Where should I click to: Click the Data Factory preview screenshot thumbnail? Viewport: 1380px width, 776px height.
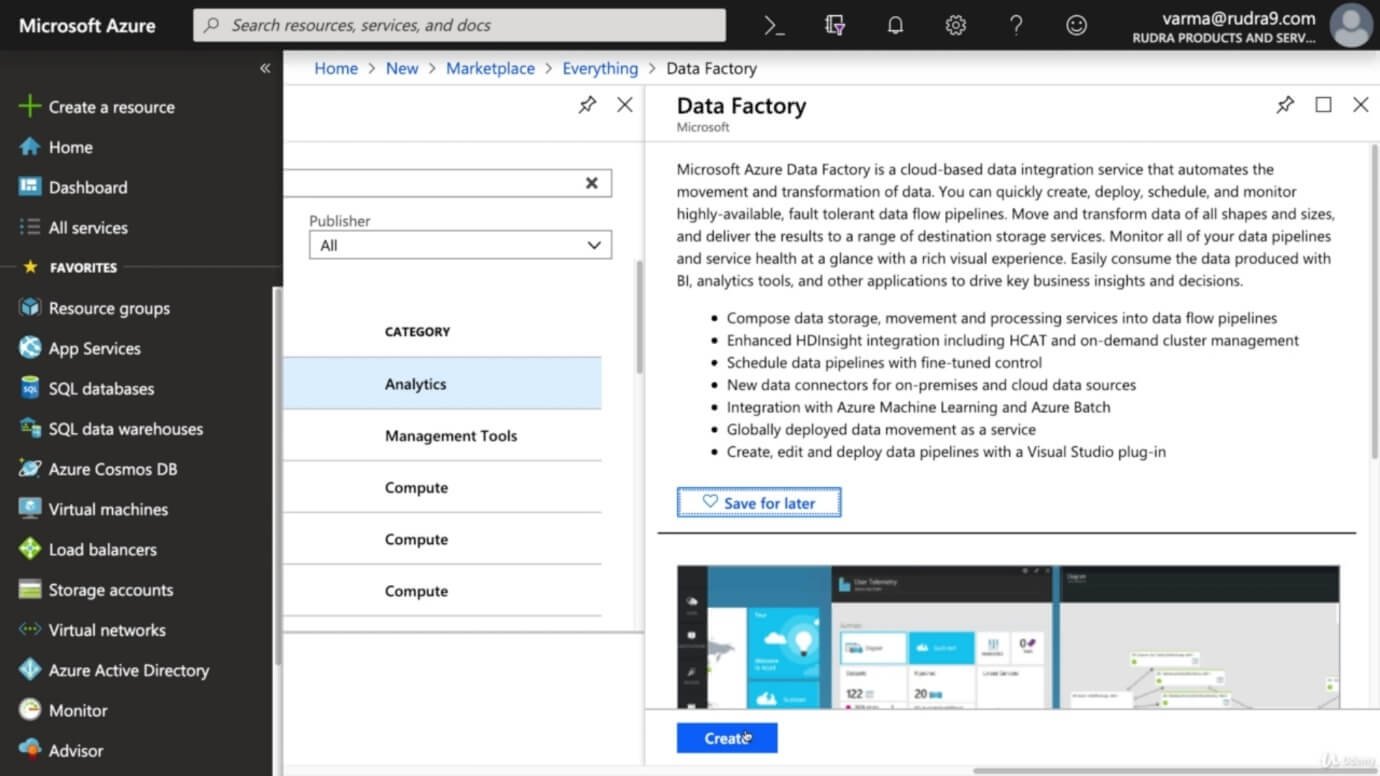[1008, 637]
